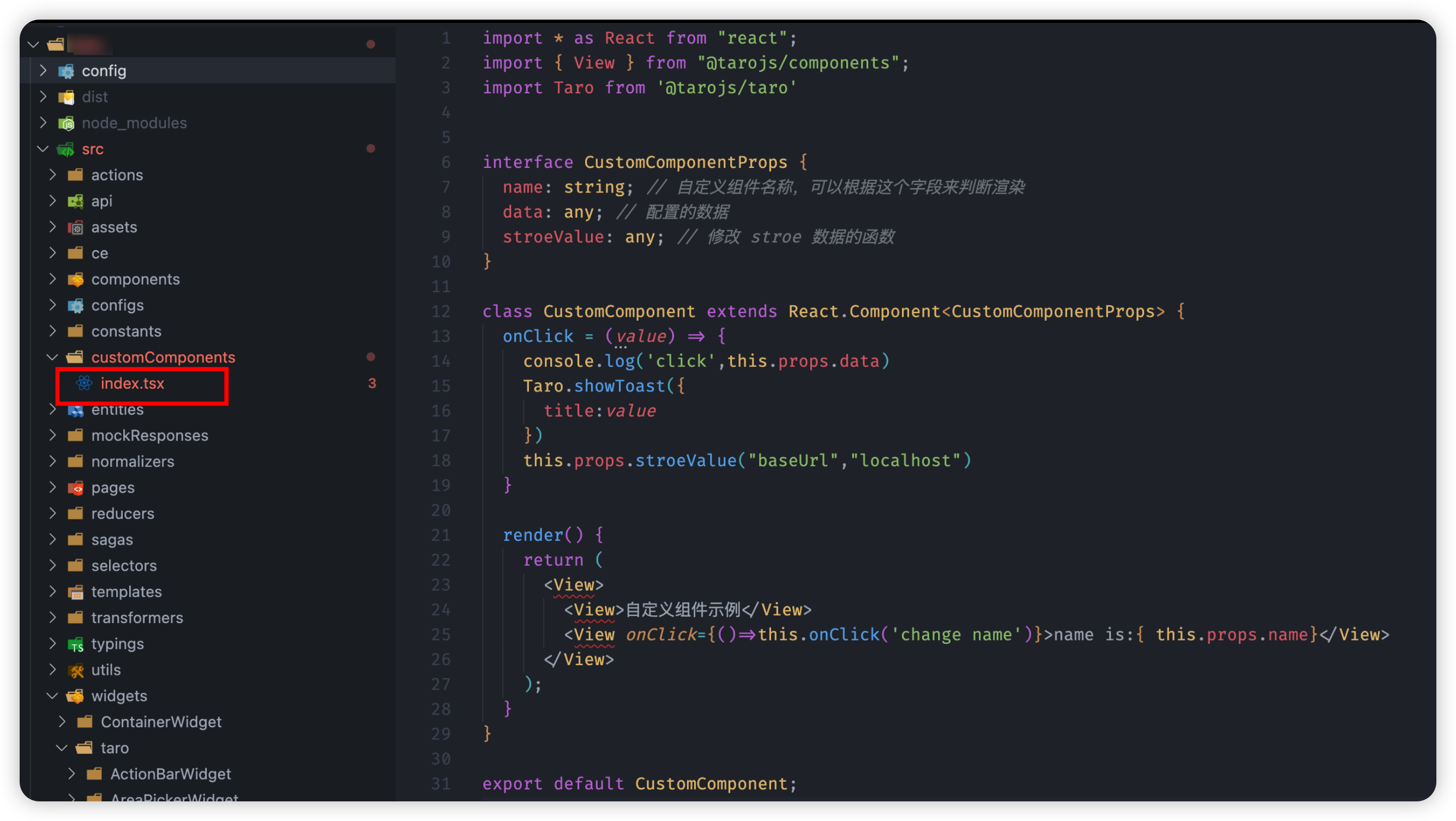Click the node_modules folder icon
This screenshot has width=1456, height=821.
(x=66, y=123)
